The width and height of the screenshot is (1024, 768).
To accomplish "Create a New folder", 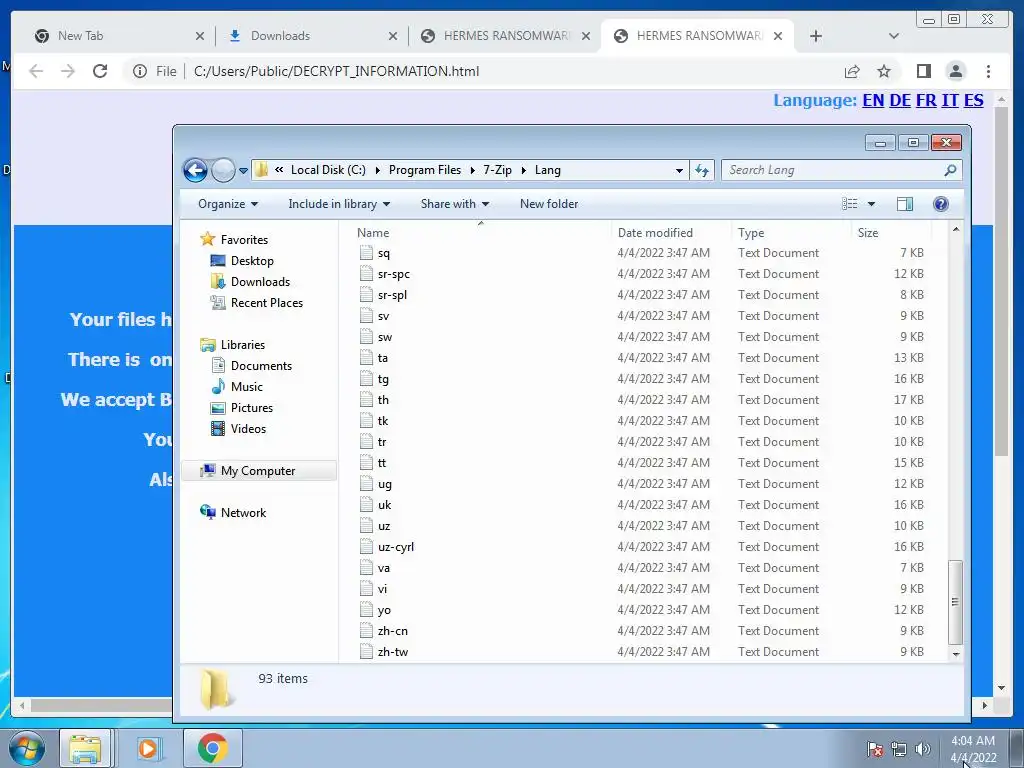I will 549,204.
